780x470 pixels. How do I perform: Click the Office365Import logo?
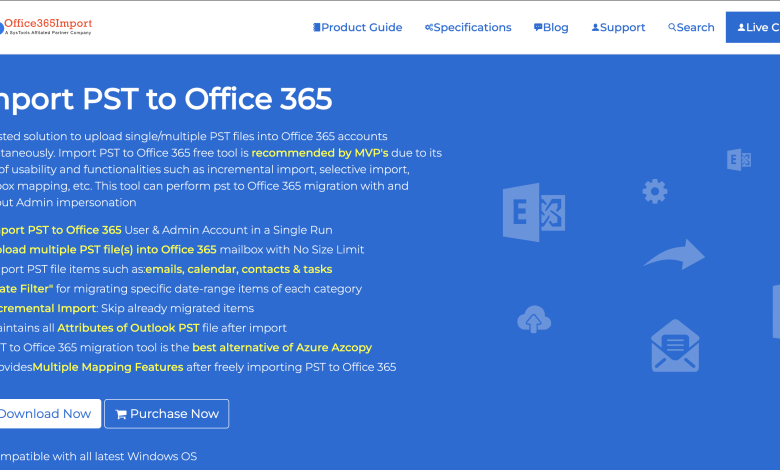pyautogui.click(x=46, y=26)
